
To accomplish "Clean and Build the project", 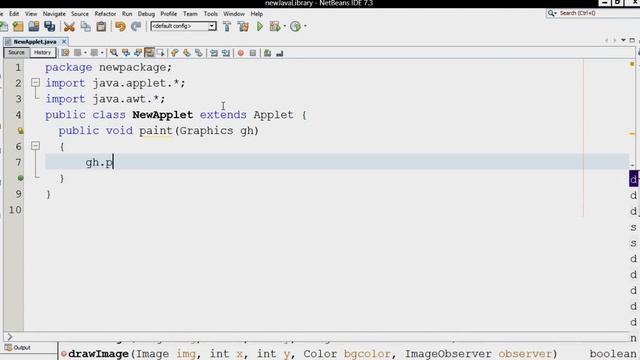I will [243, 27].
